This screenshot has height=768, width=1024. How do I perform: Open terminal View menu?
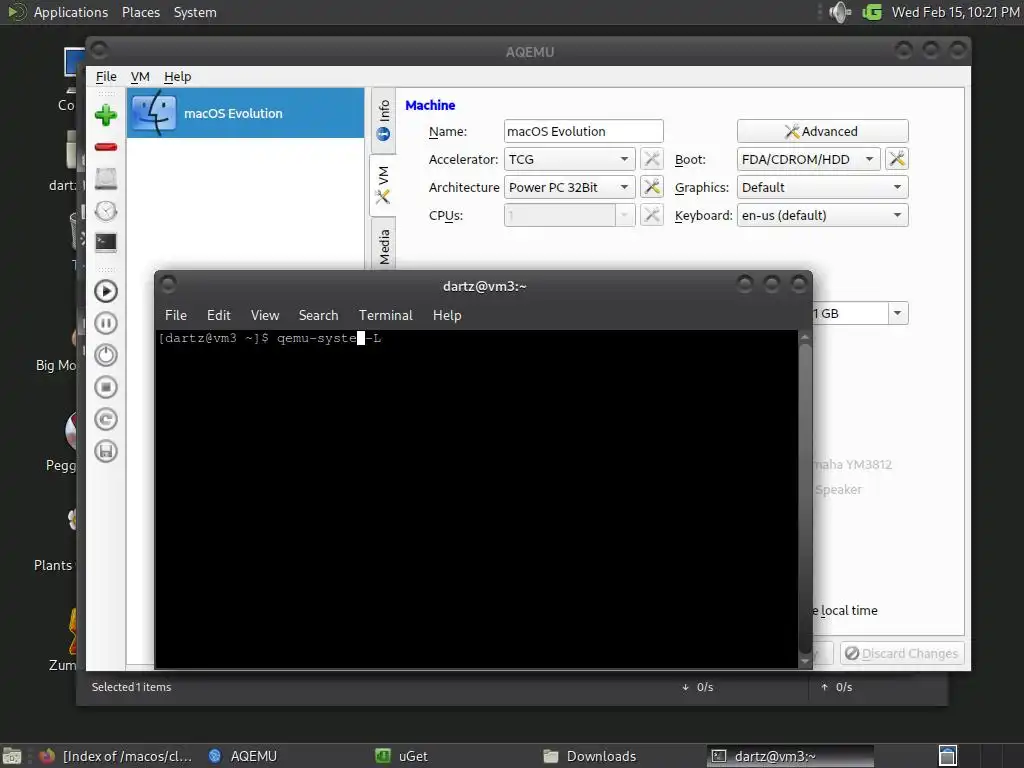tap(264, 315)
